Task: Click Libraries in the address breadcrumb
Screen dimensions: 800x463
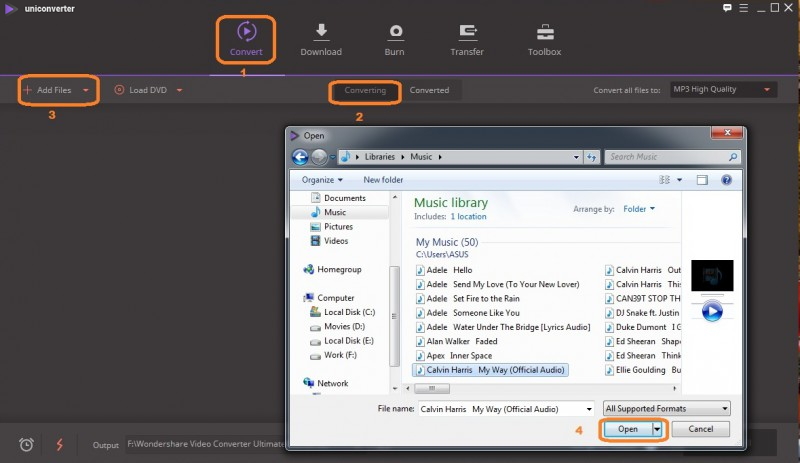Action: tap(380, 157)
